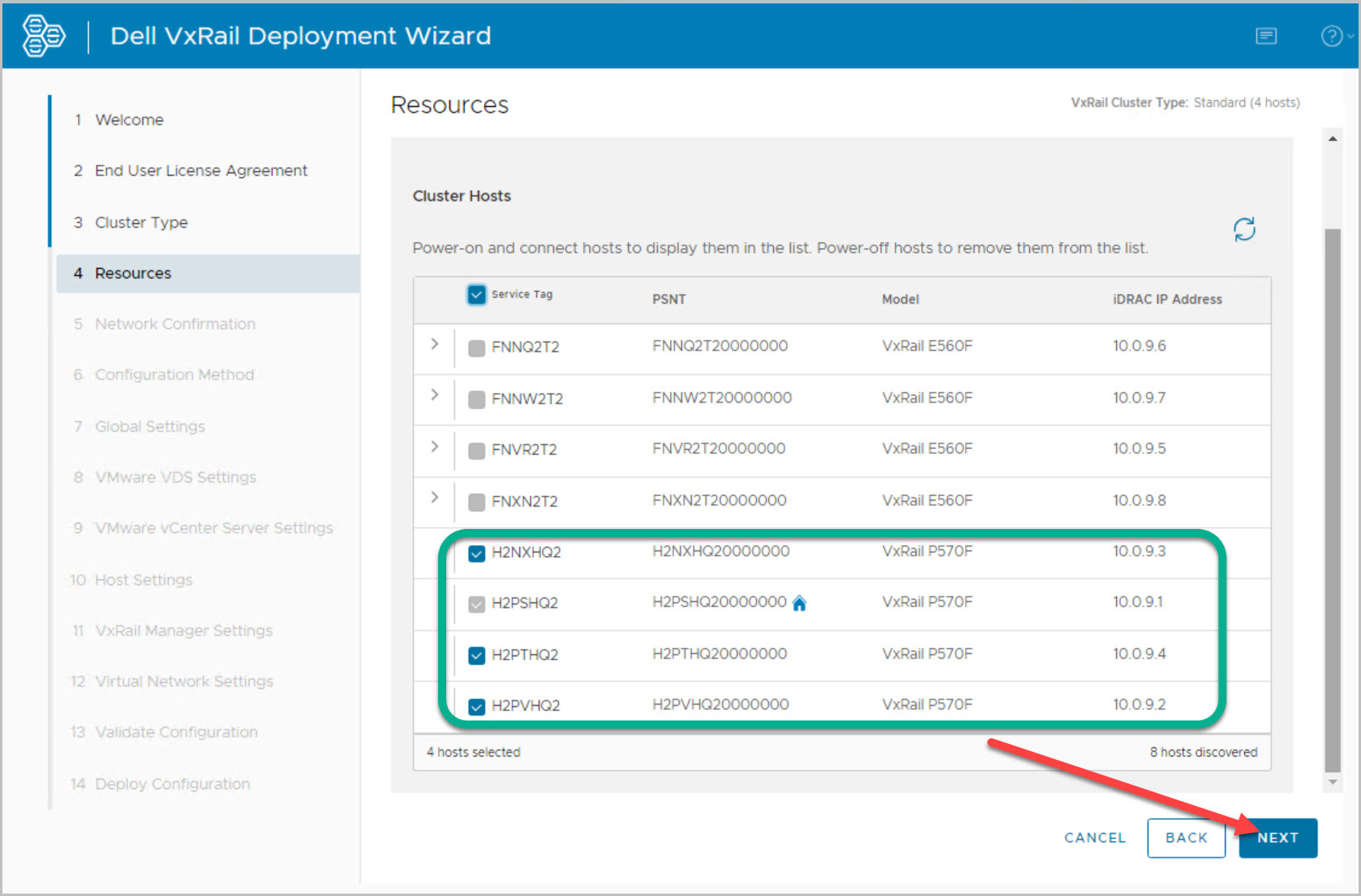Click the VxRail logo icon in header
Viewport: 1361px width, 896px height.
(43, 36)
